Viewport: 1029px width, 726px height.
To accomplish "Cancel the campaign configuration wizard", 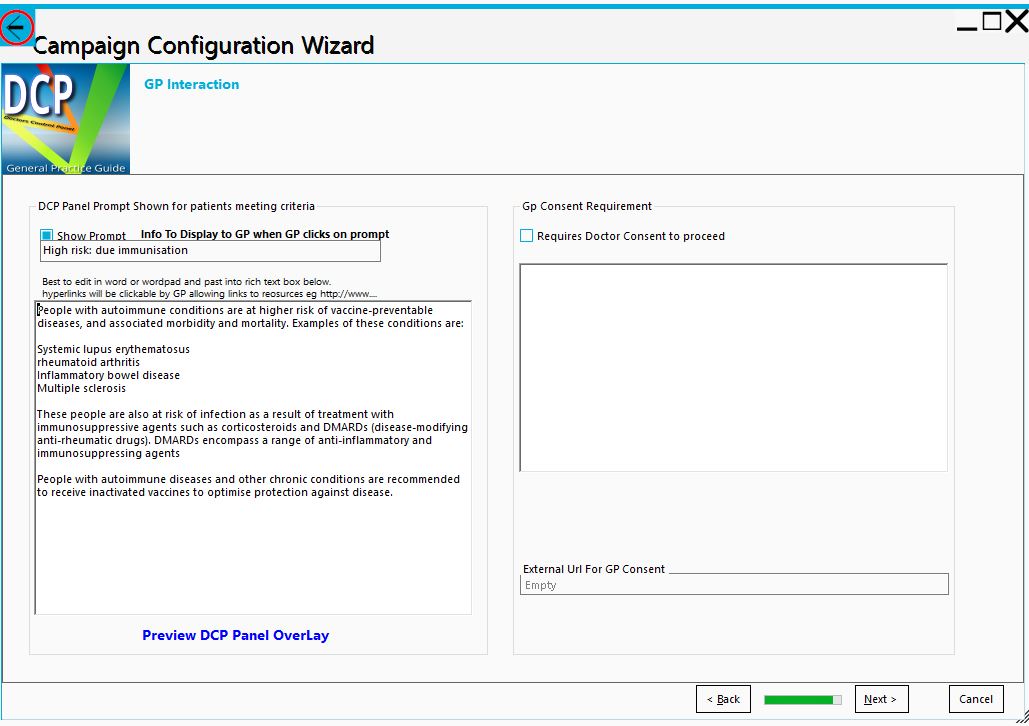I will [x=975, y=699].
